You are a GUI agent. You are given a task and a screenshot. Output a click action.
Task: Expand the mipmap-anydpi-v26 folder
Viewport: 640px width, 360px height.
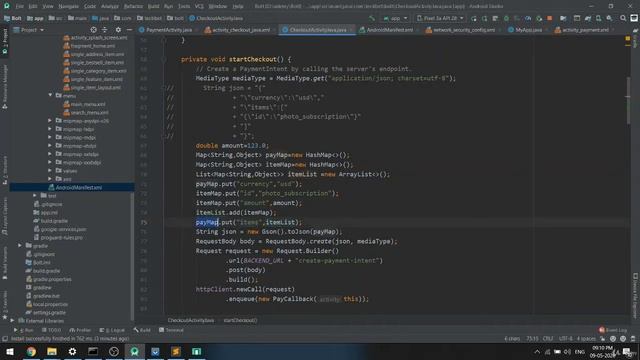[x=50, y=121]
